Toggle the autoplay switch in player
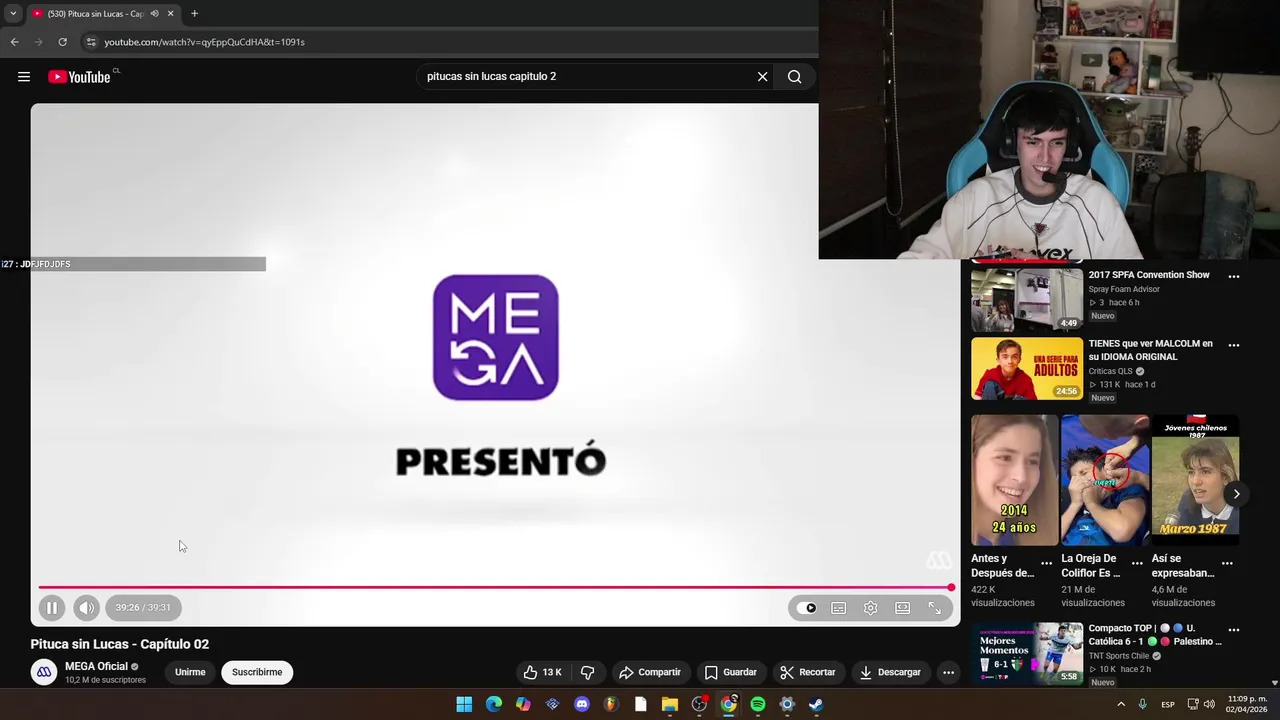1280x720 pixels. [807, 608]
